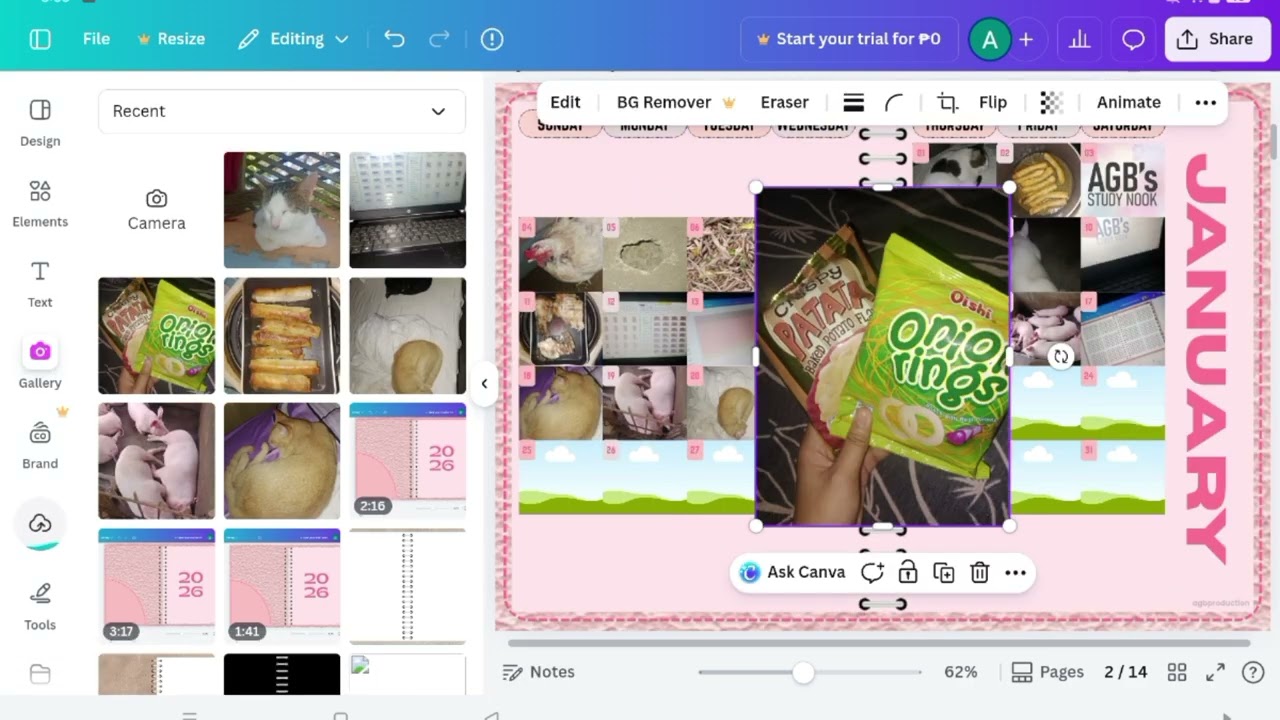Open the Elements tab in the sidebar

point(40,204)
